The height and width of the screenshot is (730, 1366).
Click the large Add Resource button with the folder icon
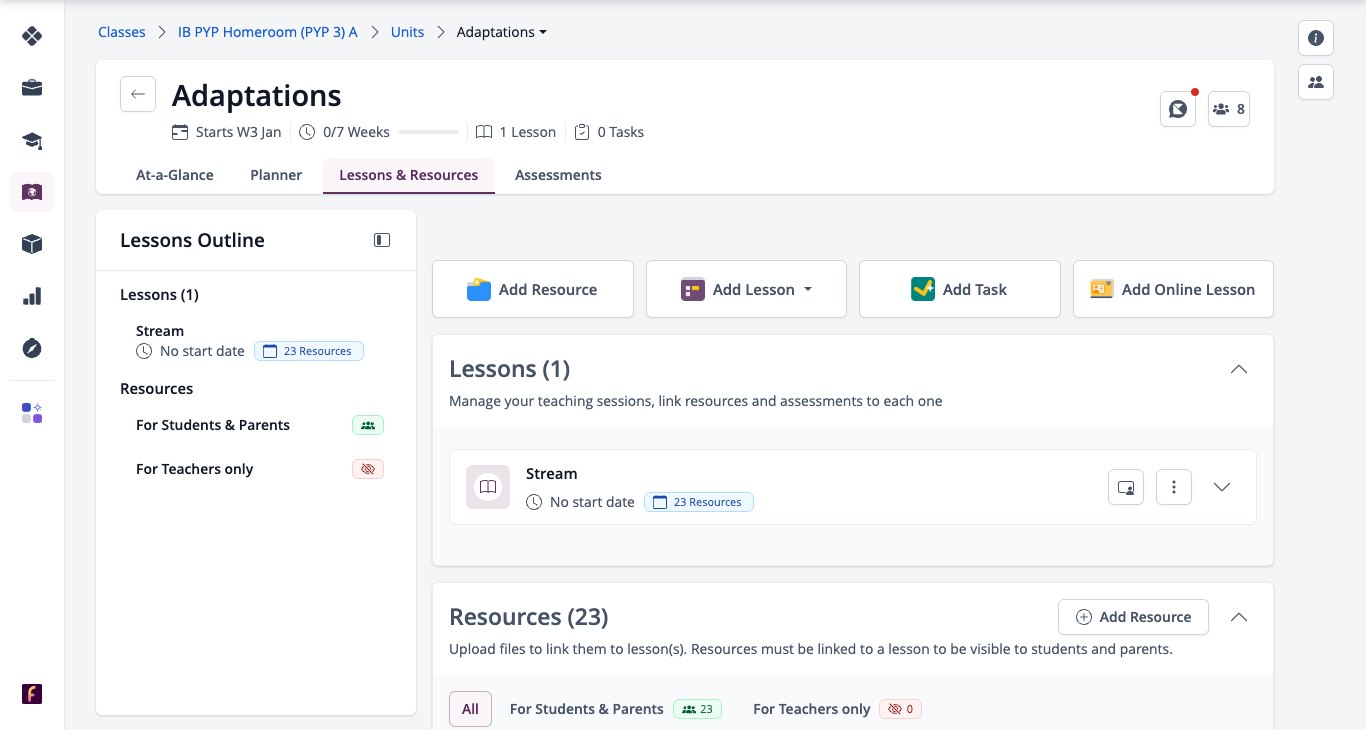(533, 289)
